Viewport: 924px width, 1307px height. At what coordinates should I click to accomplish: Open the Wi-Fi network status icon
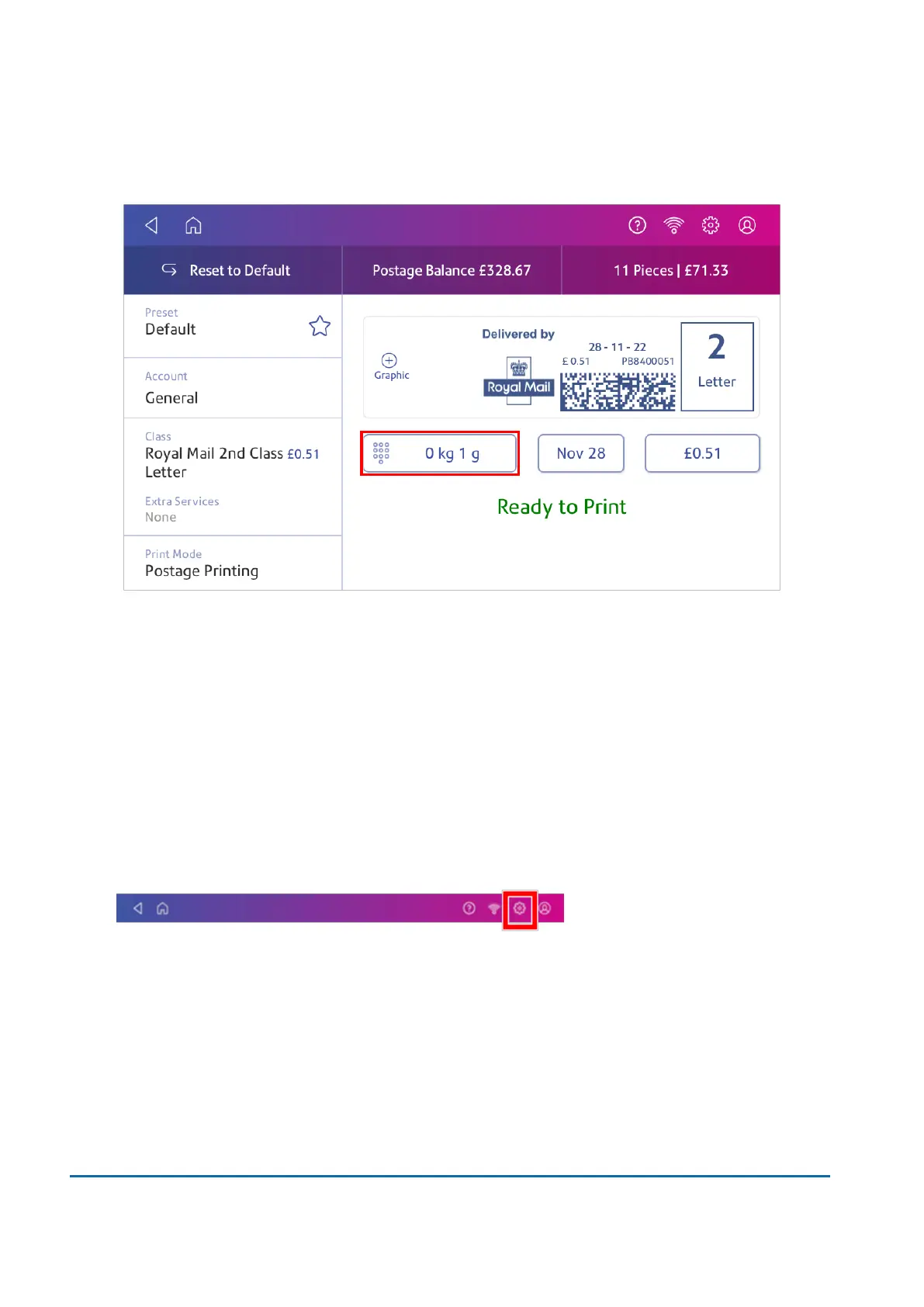coord(674,225)
